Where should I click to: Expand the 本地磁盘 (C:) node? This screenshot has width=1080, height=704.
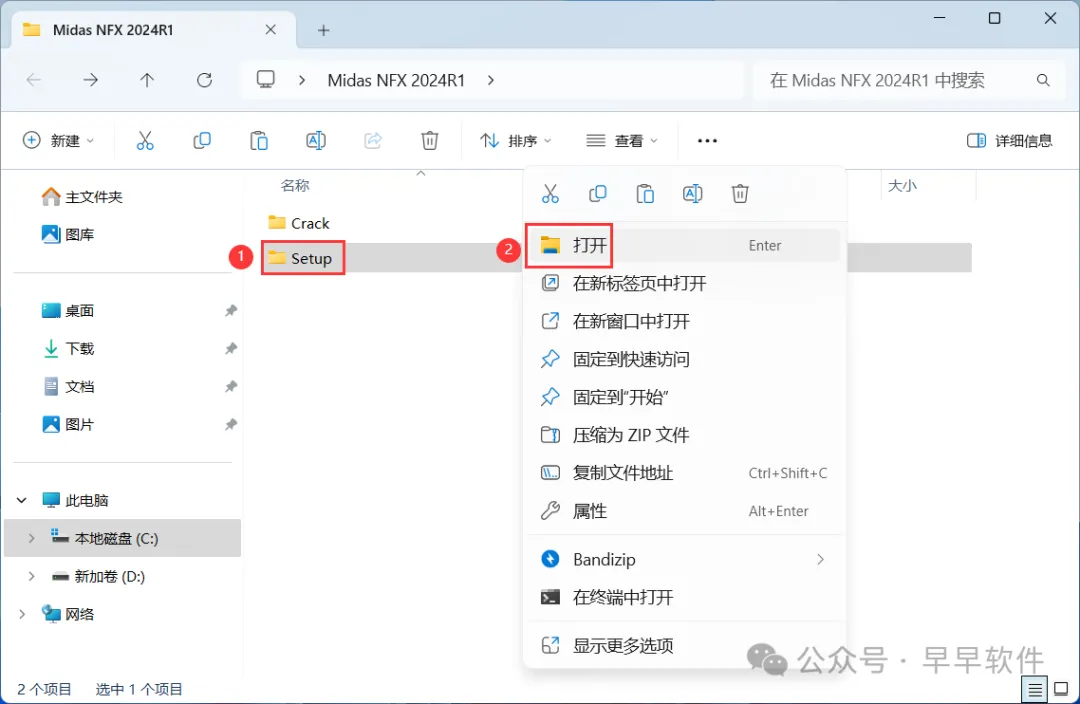coord(31,539)
